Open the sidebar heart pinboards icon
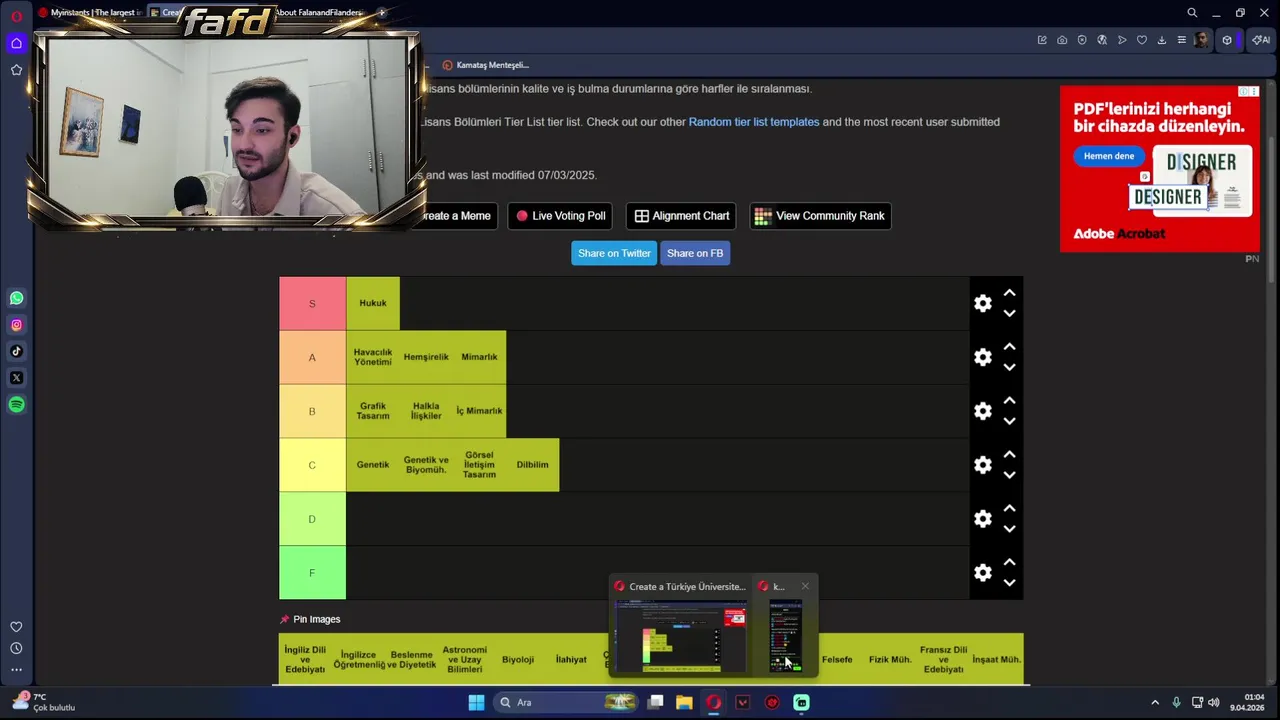 coord(16,627)
